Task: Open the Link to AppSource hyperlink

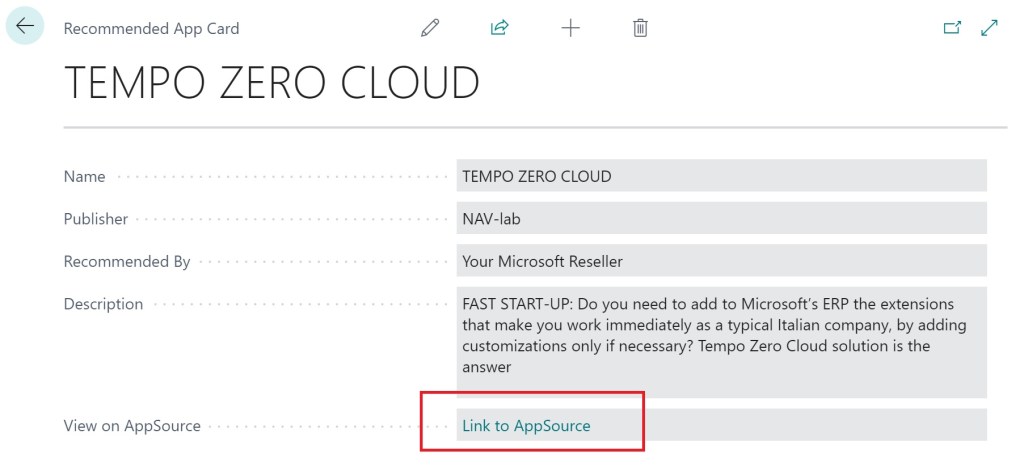Action: tap(526, 426)
